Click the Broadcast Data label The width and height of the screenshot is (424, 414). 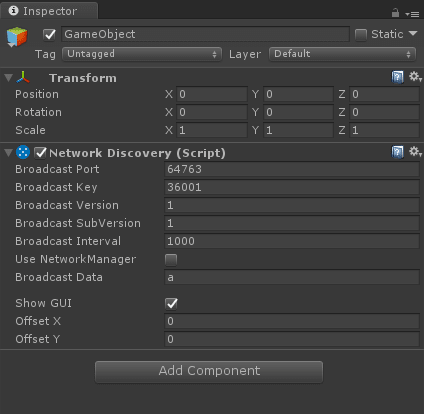coord(59,277)
